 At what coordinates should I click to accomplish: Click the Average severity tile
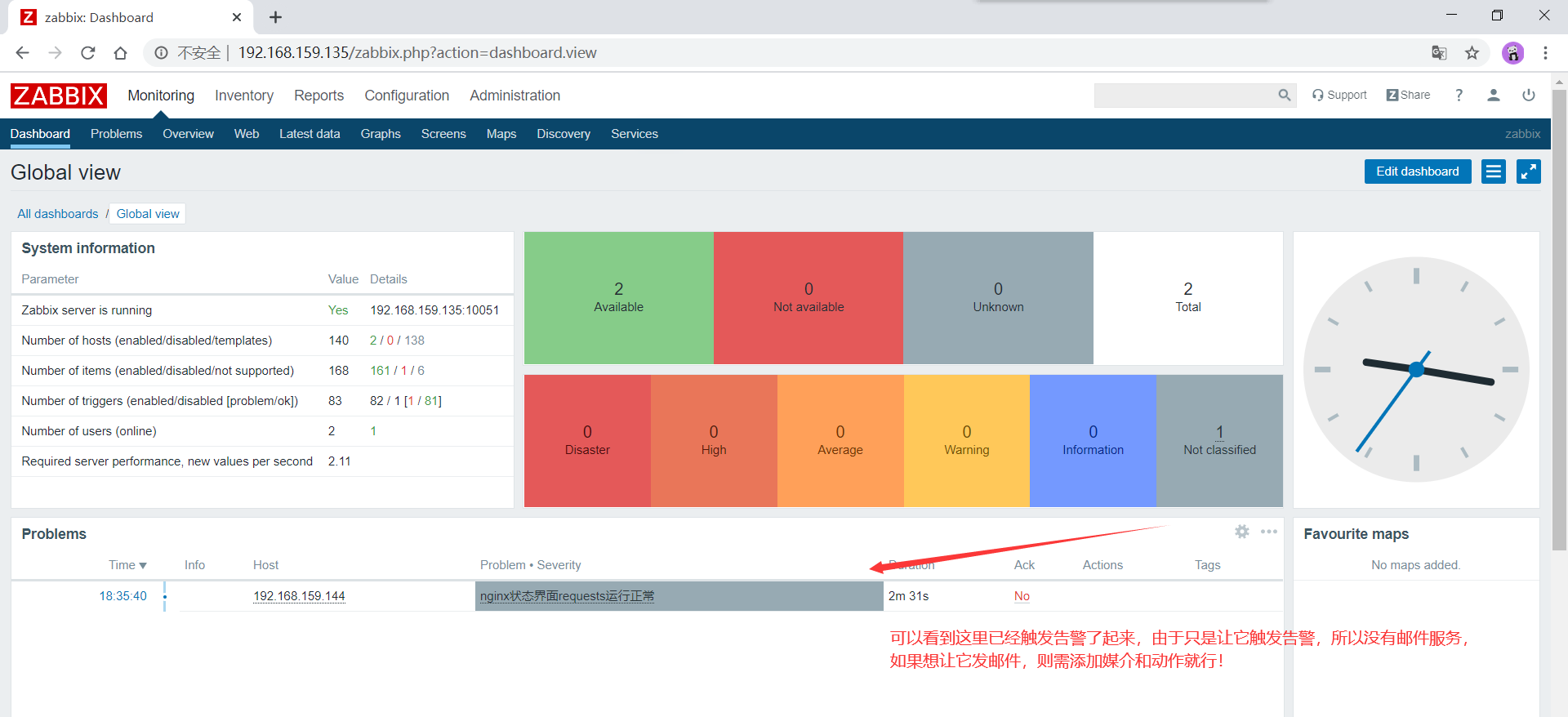pyautogui.click(x=840, y=441)
